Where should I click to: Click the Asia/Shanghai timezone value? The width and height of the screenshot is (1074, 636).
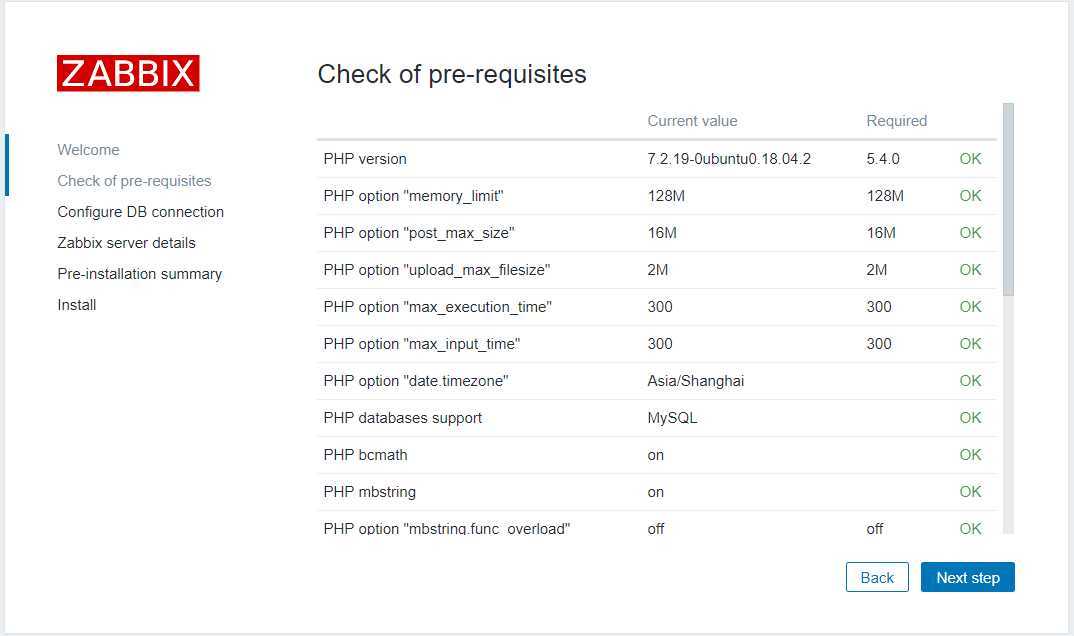point(695,381)
